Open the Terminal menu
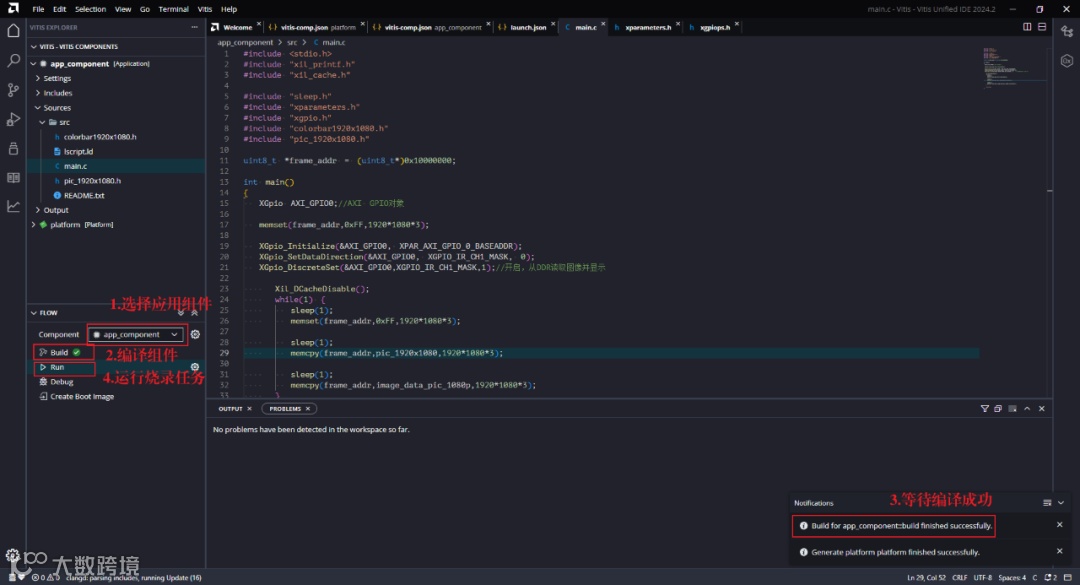1080x585 pixels. [x=173, y=9]
